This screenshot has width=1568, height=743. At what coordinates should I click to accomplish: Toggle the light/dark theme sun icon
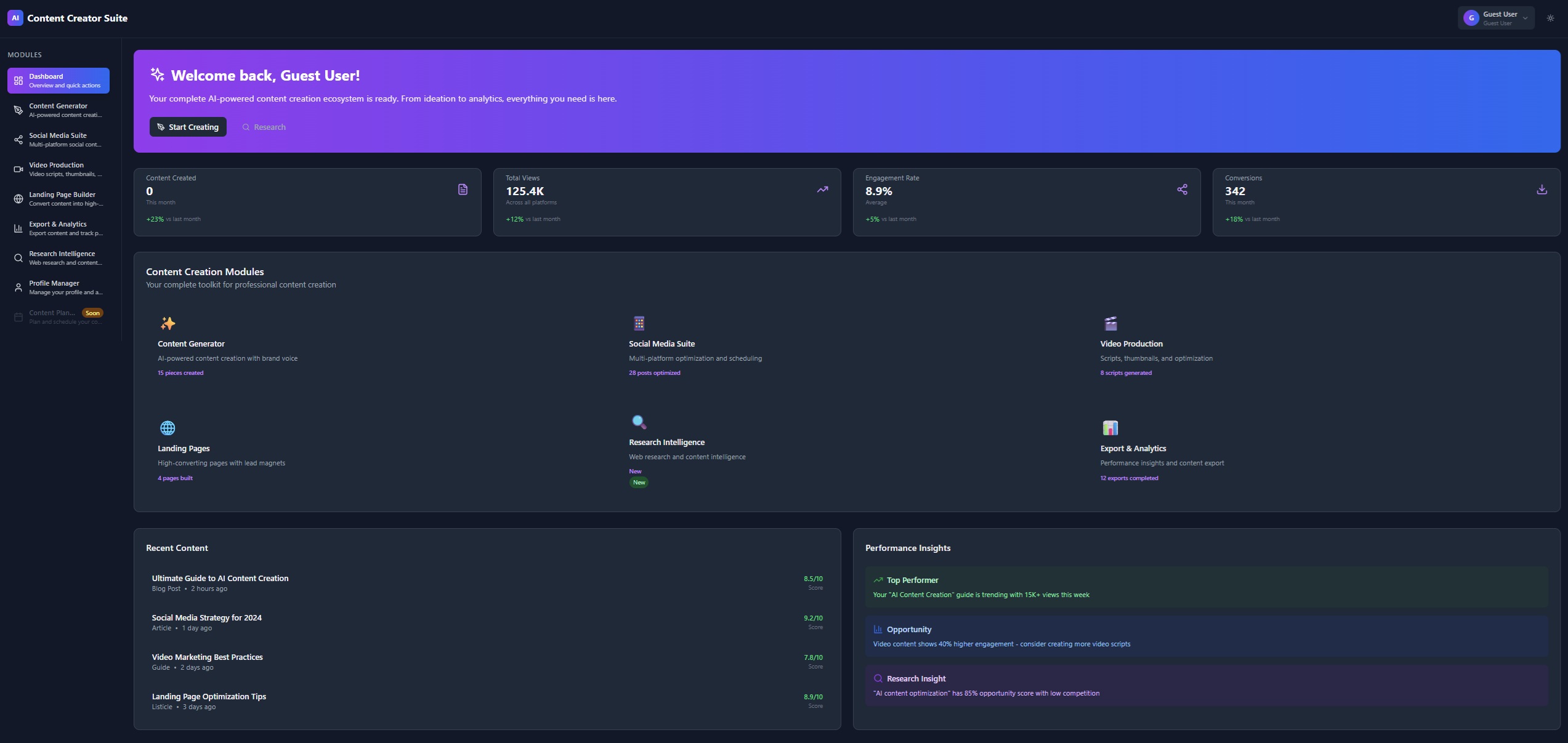pos(1550,18)
